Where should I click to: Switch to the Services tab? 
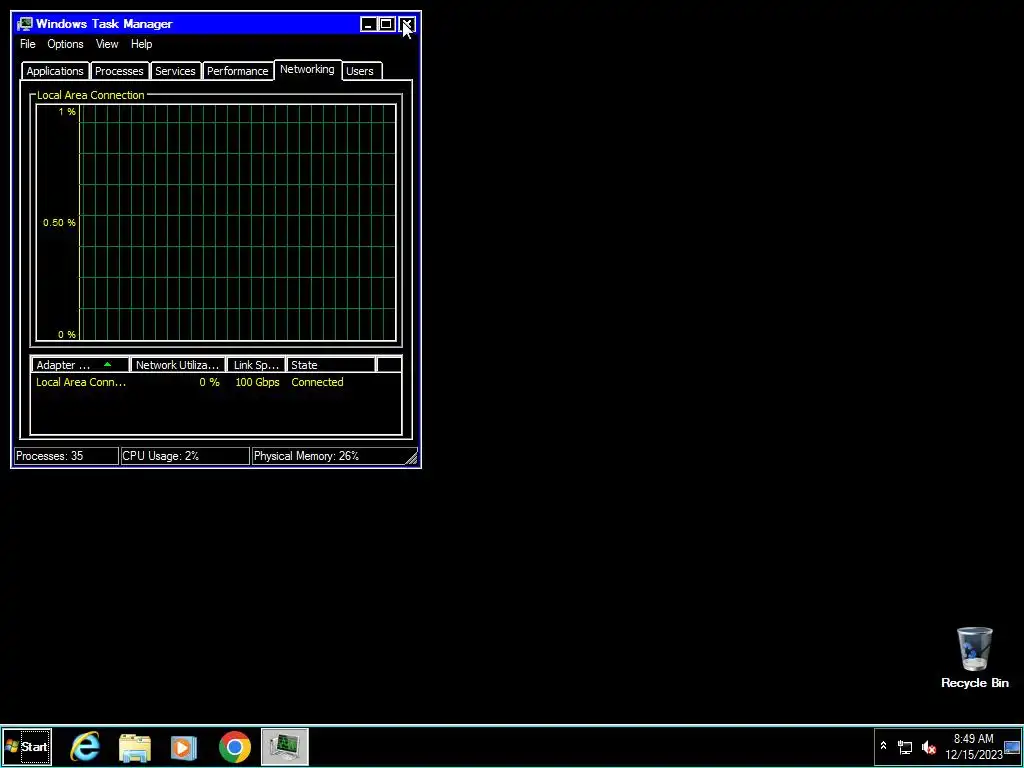coord(175,71)
